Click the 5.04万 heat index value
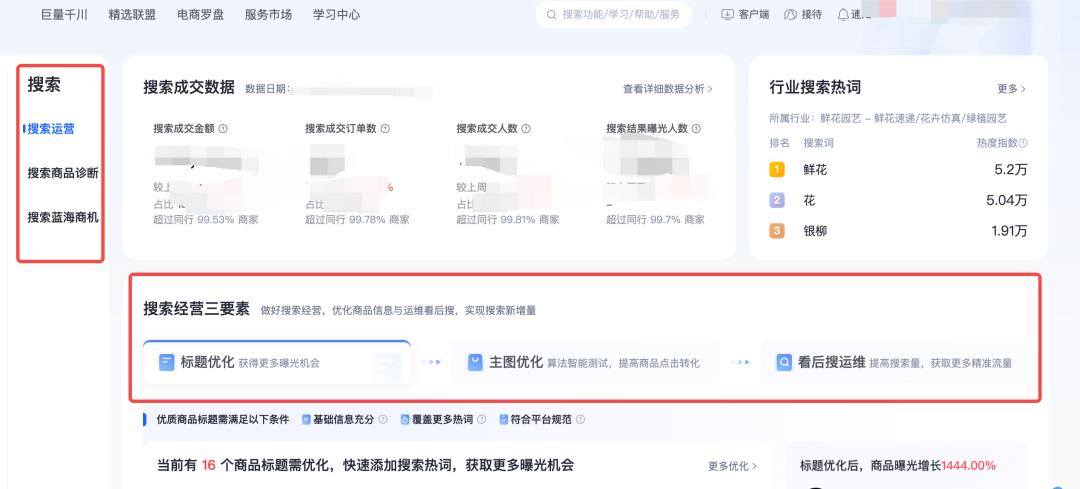The image size is (1080, 489). (x=1006, y=200)
